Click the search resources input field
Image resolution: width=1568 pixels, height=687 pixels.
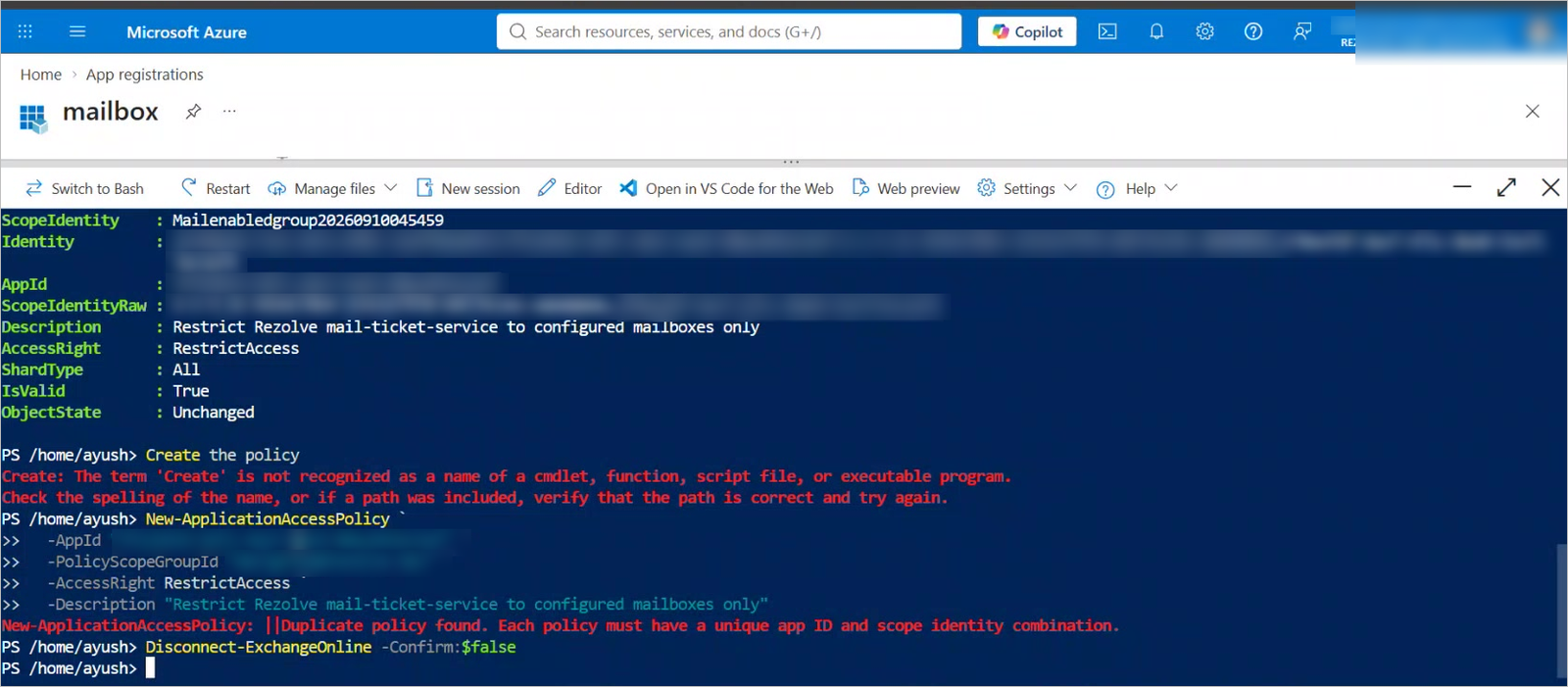pyautogui.click(x=728, y=31)
